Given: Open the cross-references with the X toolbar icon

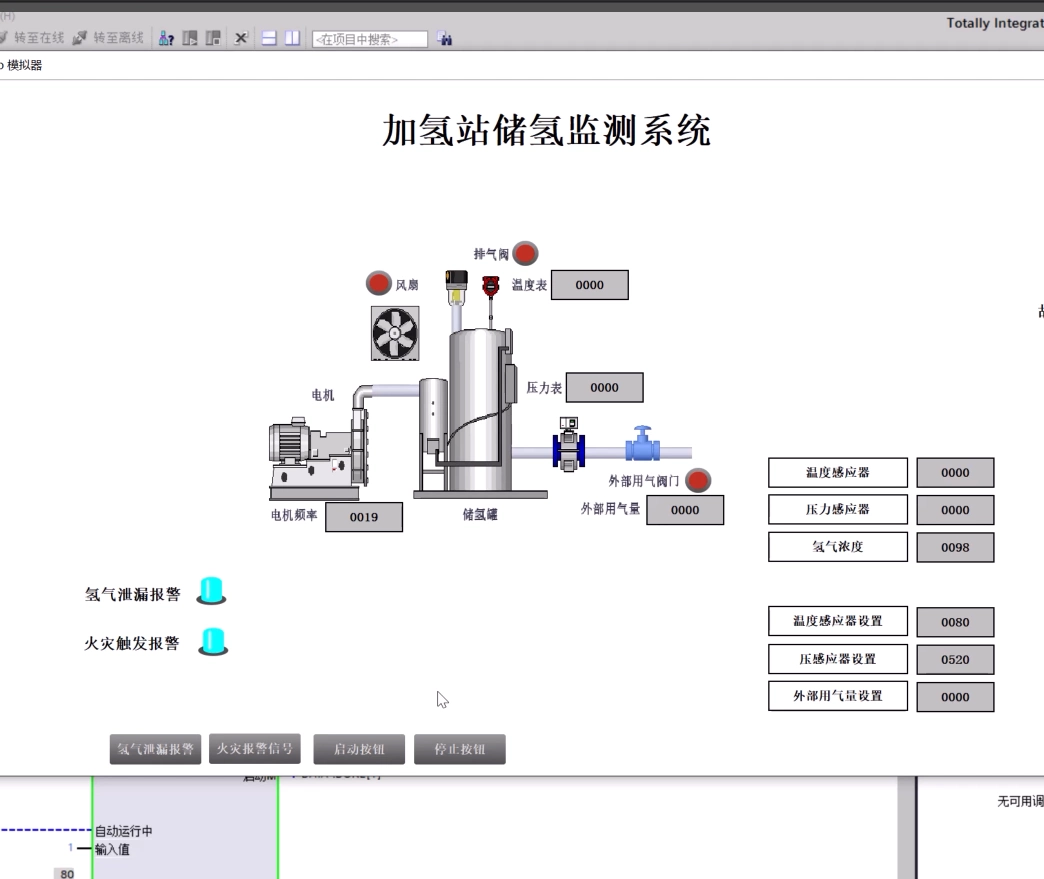Looking at the screenshot, I should click(x=240, y=38).
